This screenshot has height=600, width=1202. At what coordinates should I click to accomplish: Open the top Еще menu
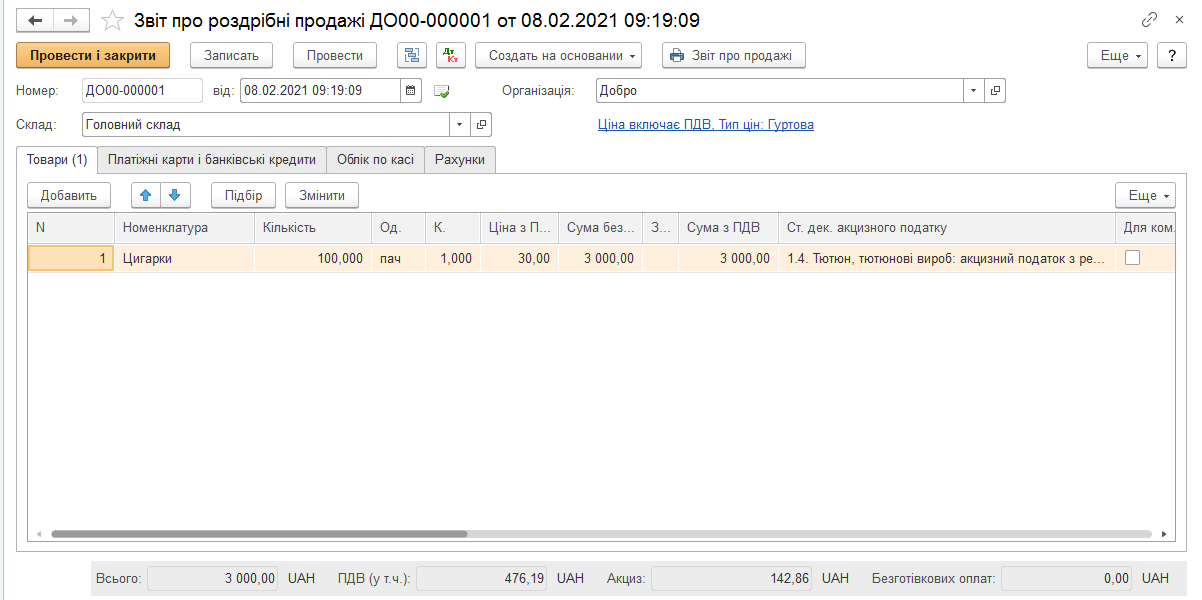coord(1119,56)
